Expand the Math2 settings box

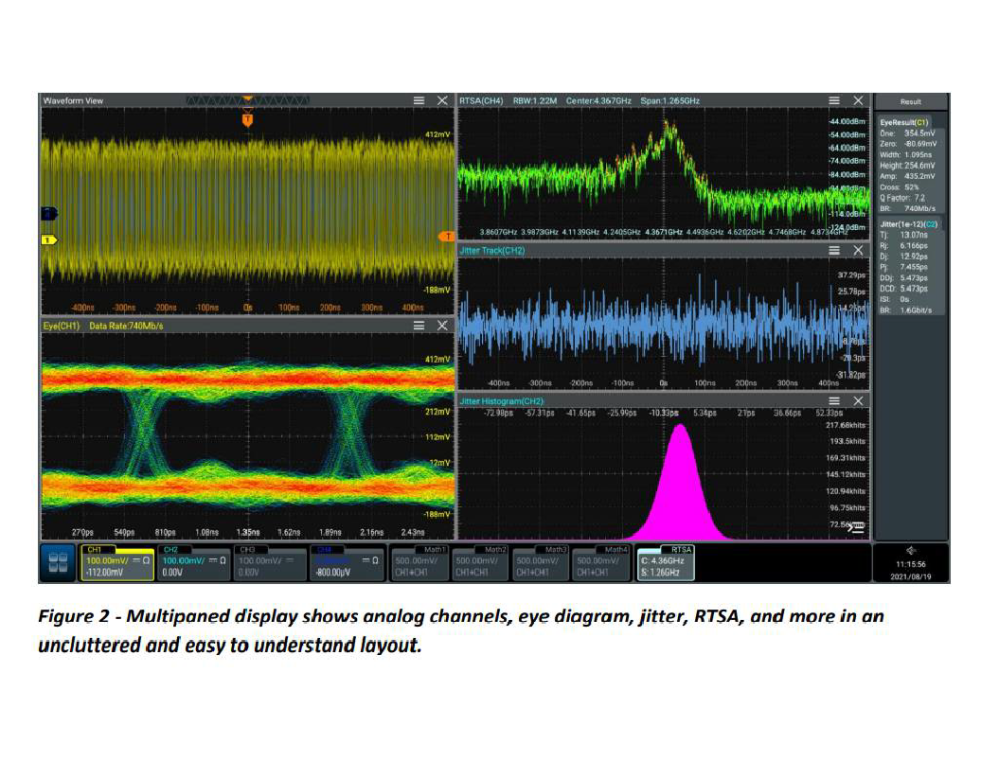pos(481,562)
